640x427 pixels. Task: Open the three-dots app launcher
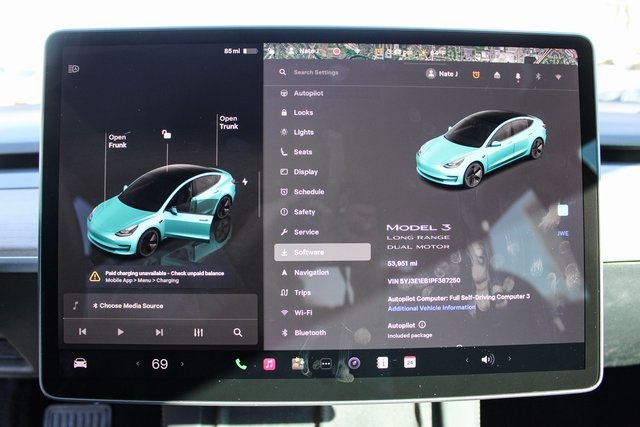[325, 363]
